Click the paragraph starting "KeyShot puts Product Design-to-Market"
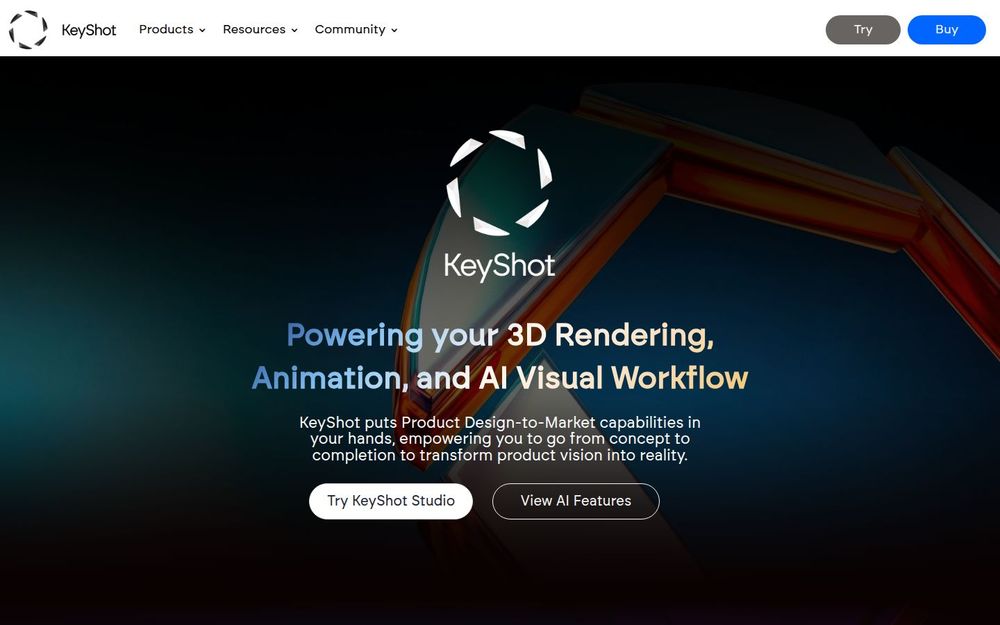 (x=500, y=439)
